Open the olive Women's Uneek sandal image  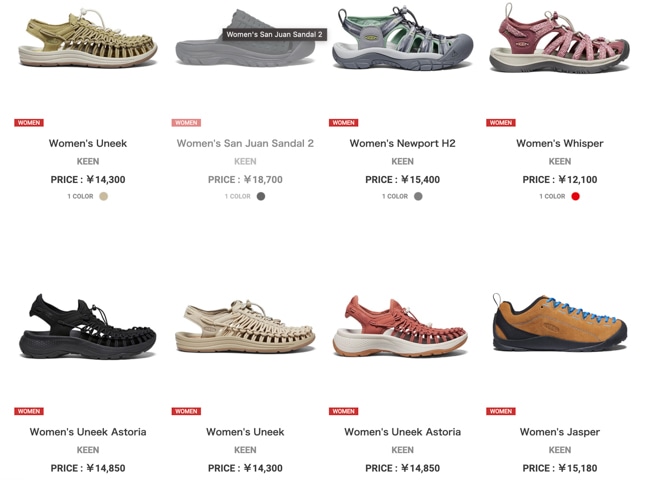coord(88,39)
